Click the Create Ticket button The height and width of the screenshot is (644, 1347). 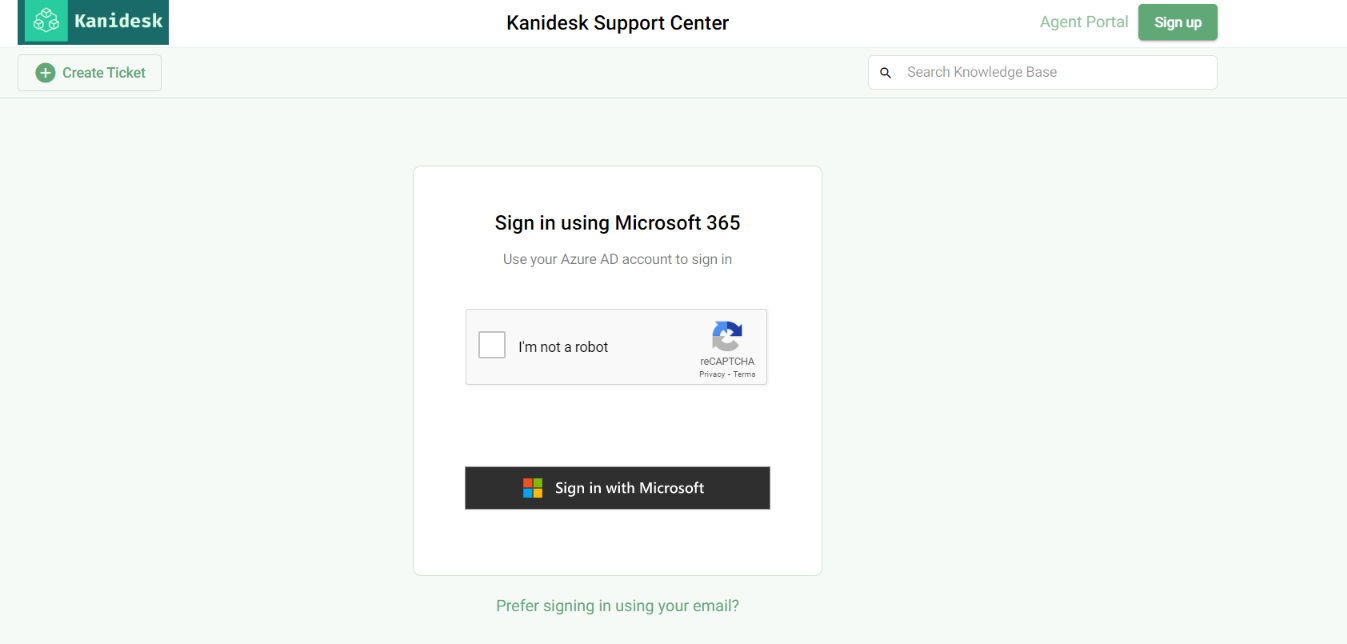(89, 72)
